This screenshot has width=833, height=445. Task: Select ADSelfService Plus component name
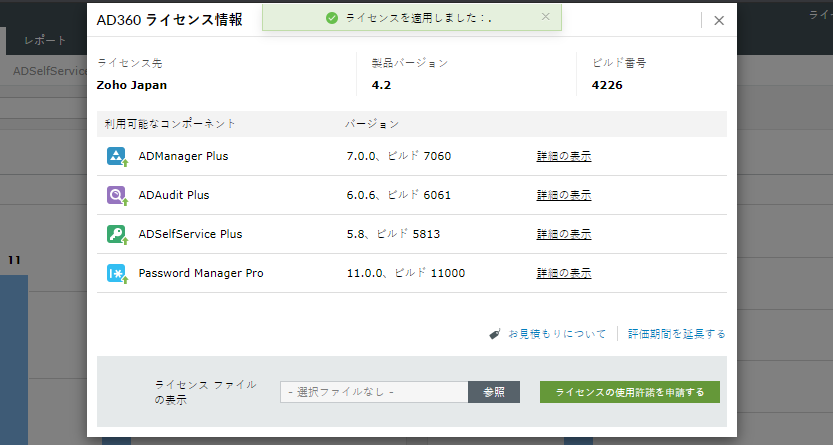point(190,234)
